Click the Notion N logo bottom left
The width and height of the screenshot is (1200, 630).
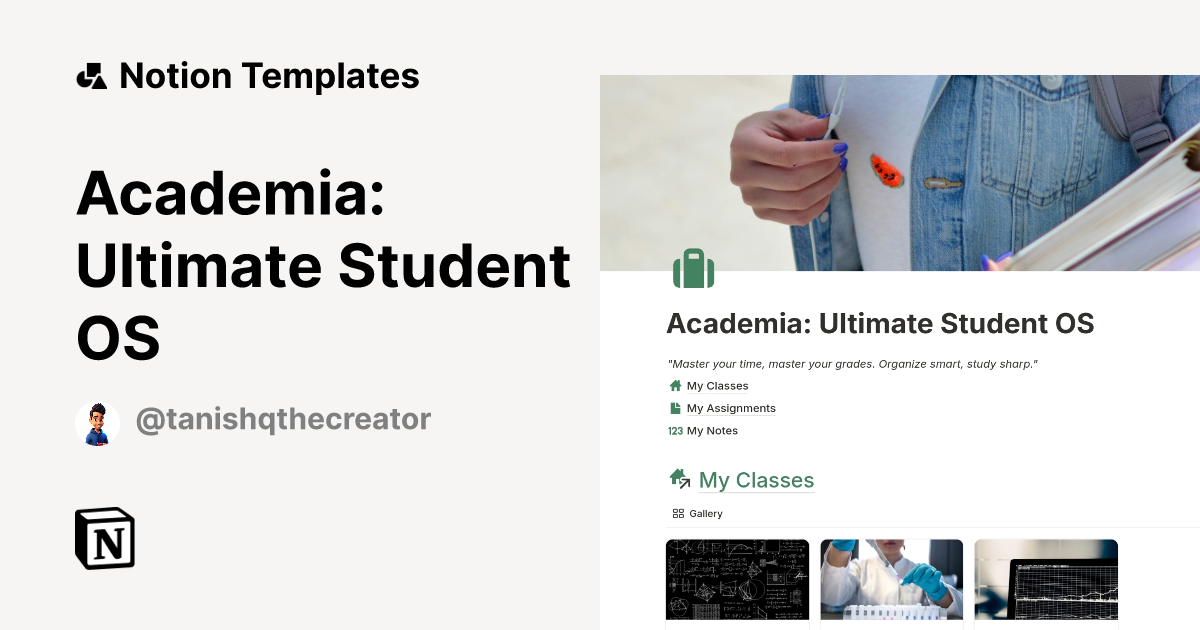(104, 539)
